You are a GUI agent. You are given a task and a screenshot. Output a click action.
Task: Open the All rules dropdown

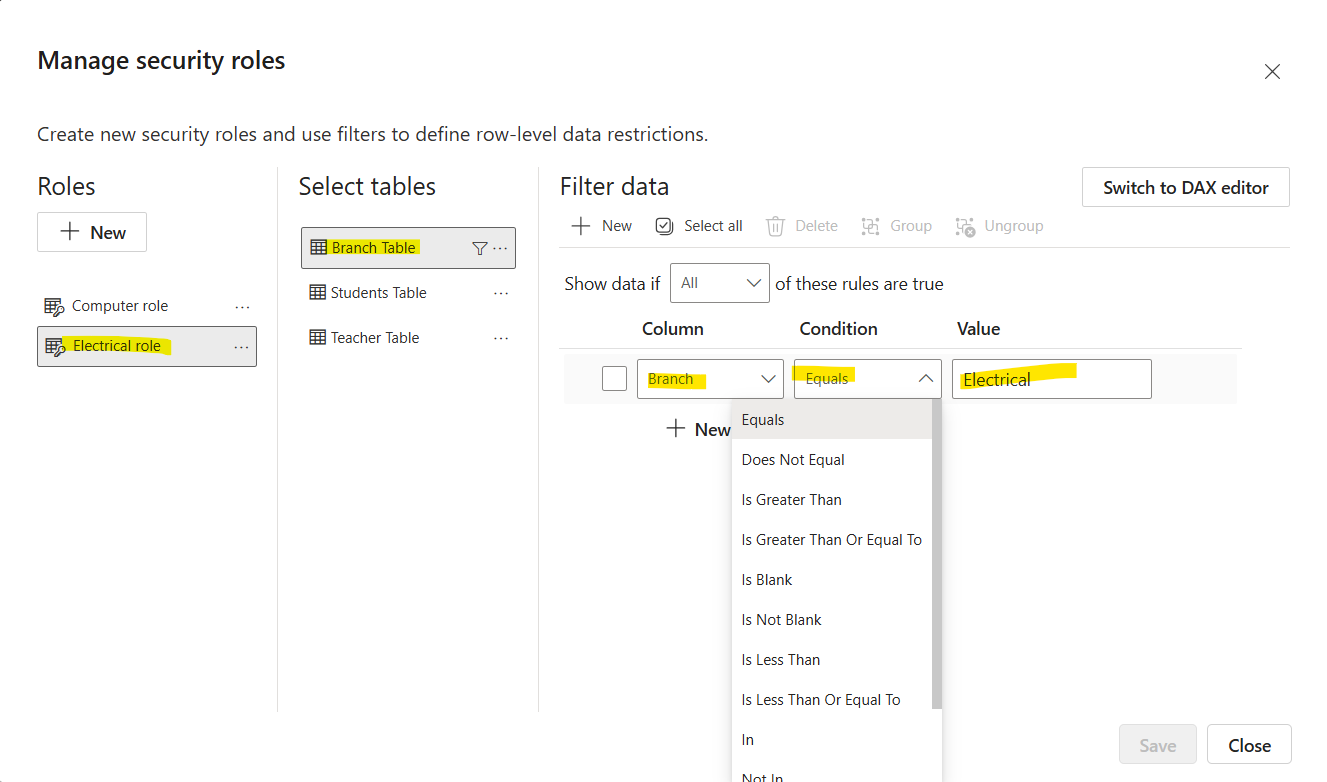[719, 283]
